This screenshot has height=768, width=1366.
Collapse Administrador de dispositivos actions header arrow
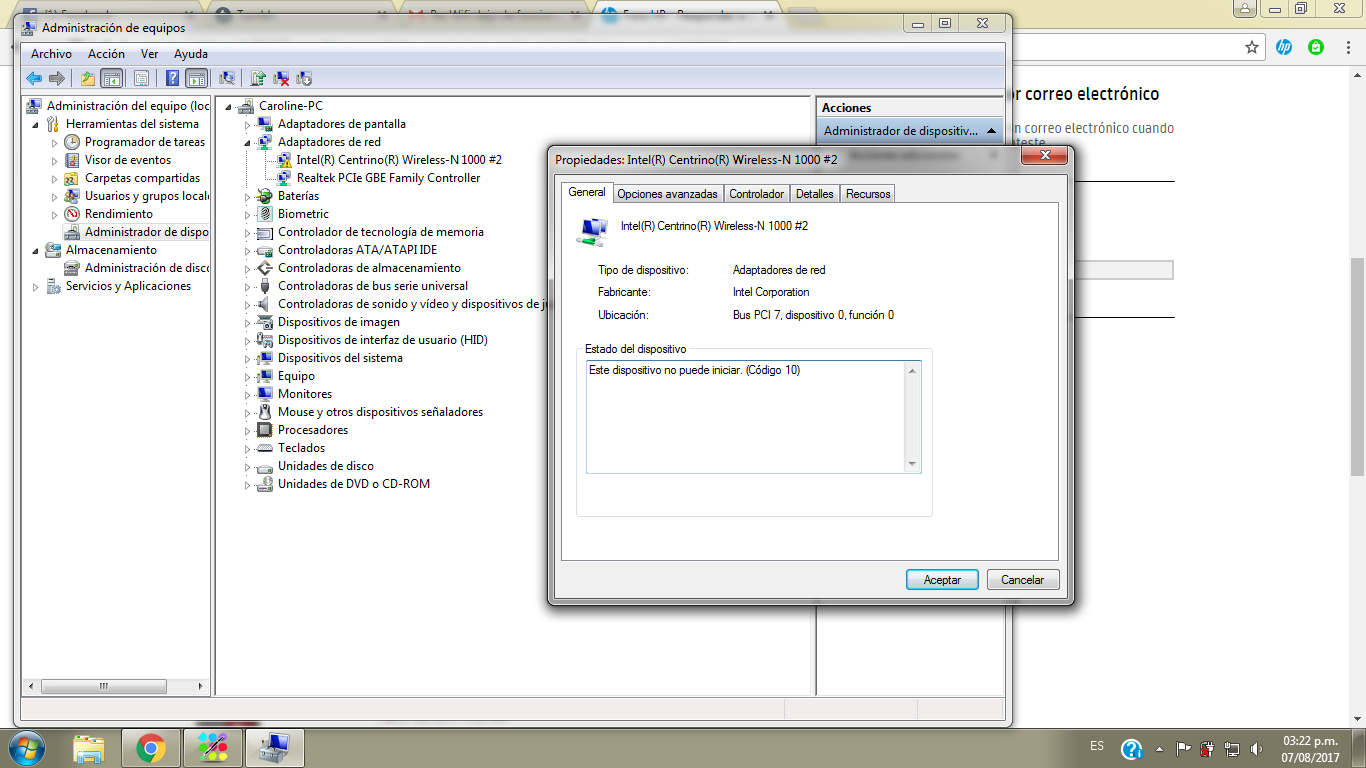click(x=991, y=131)
